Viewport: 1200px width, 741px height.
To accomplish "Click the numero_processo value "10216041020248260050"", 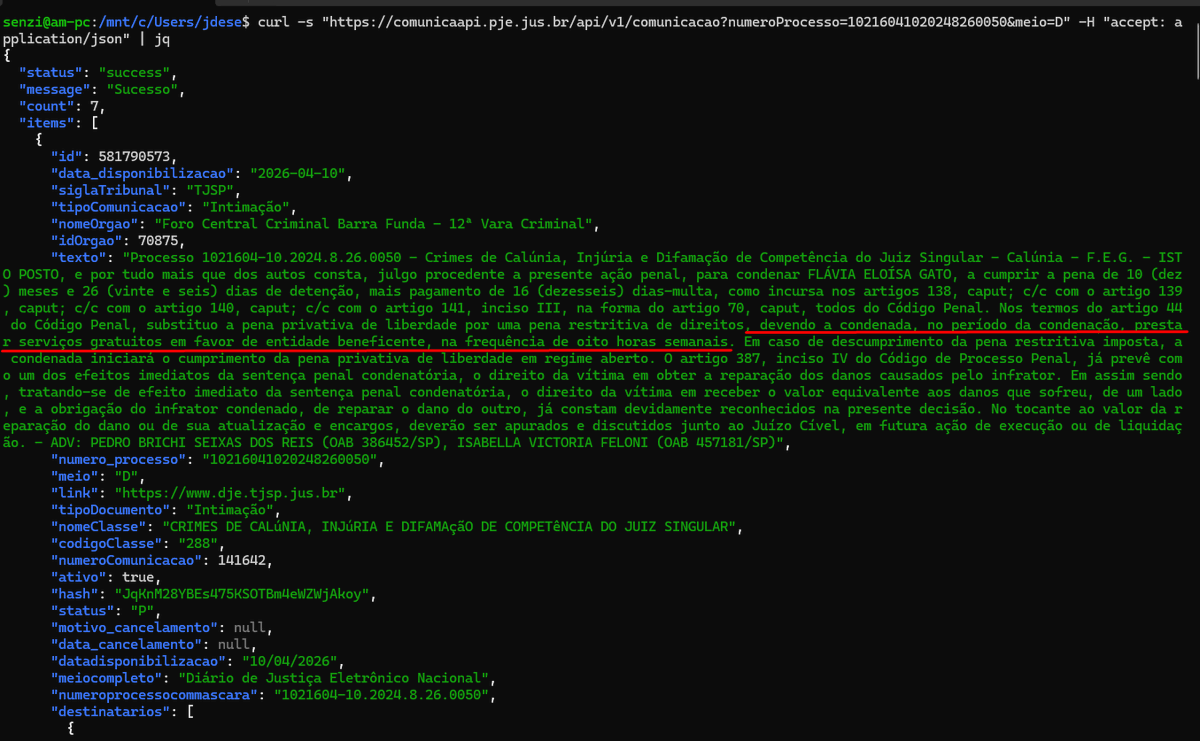I will click(x=289, y=461).
